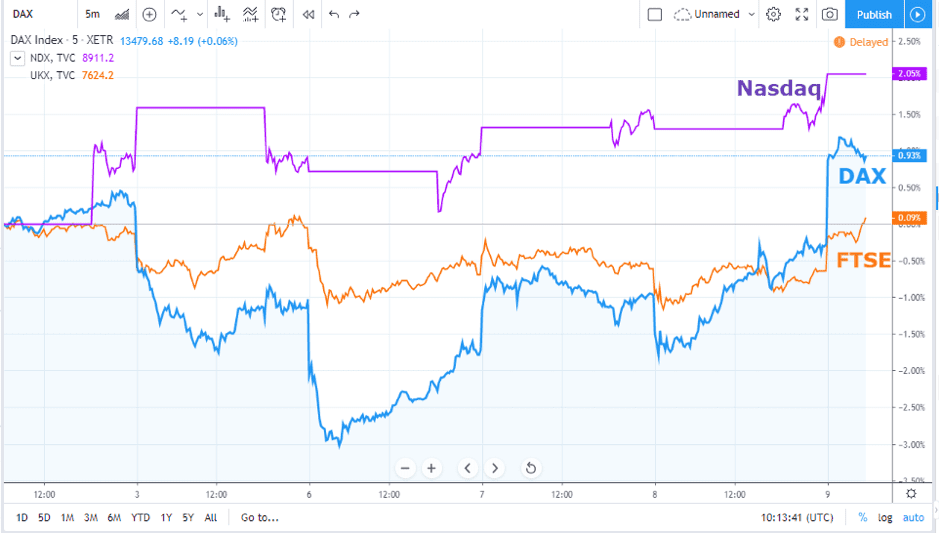Screen dimensions: 939x533
Task: Toggle the log scale option
Action: 885,517
